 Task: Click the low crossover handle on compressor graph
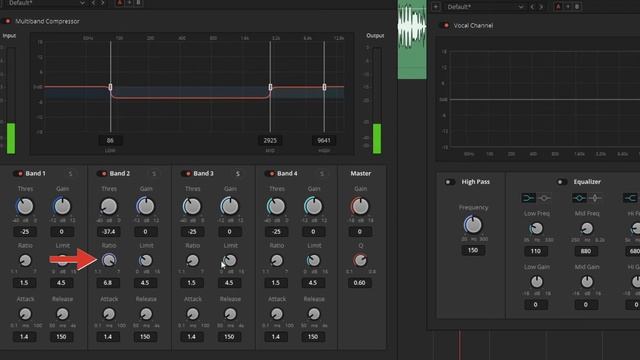pos(110,87)
